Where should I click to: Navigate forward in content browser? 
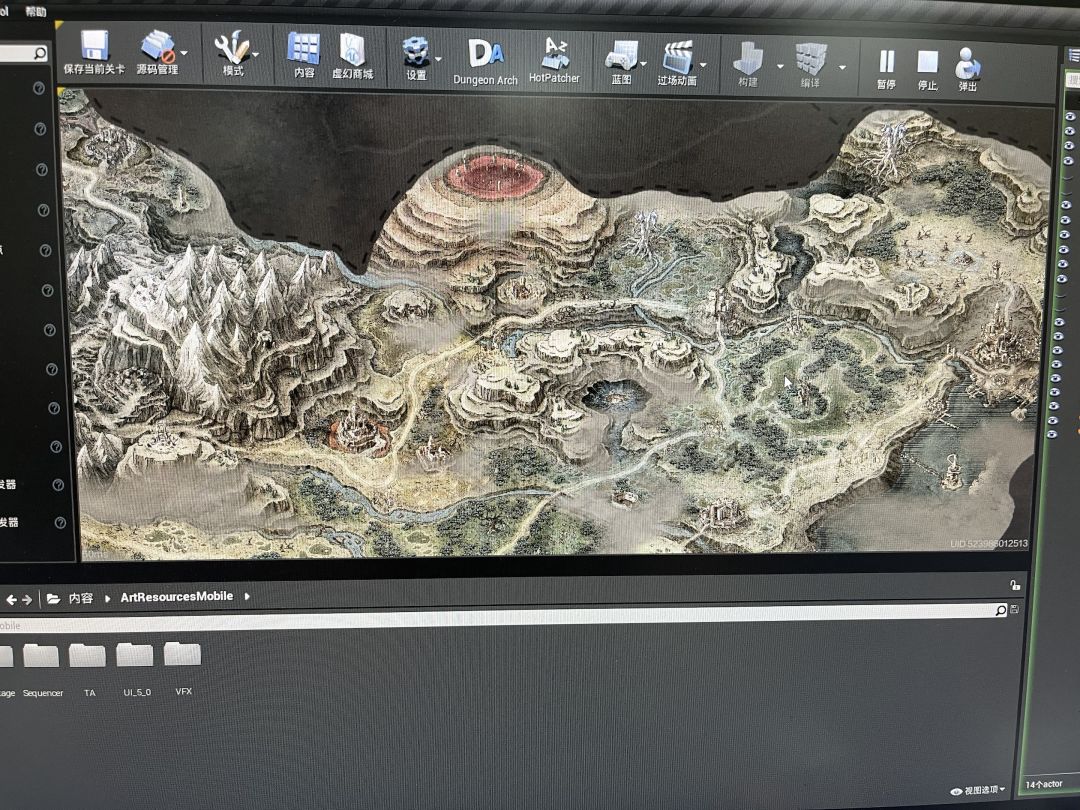coord(27,600)
